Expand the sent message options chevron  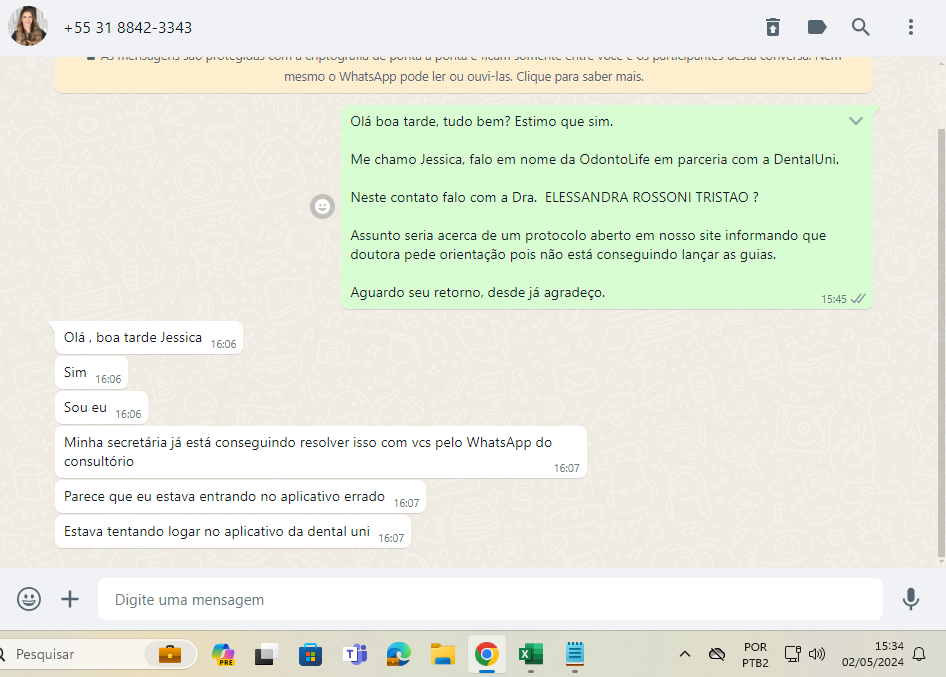856,121
